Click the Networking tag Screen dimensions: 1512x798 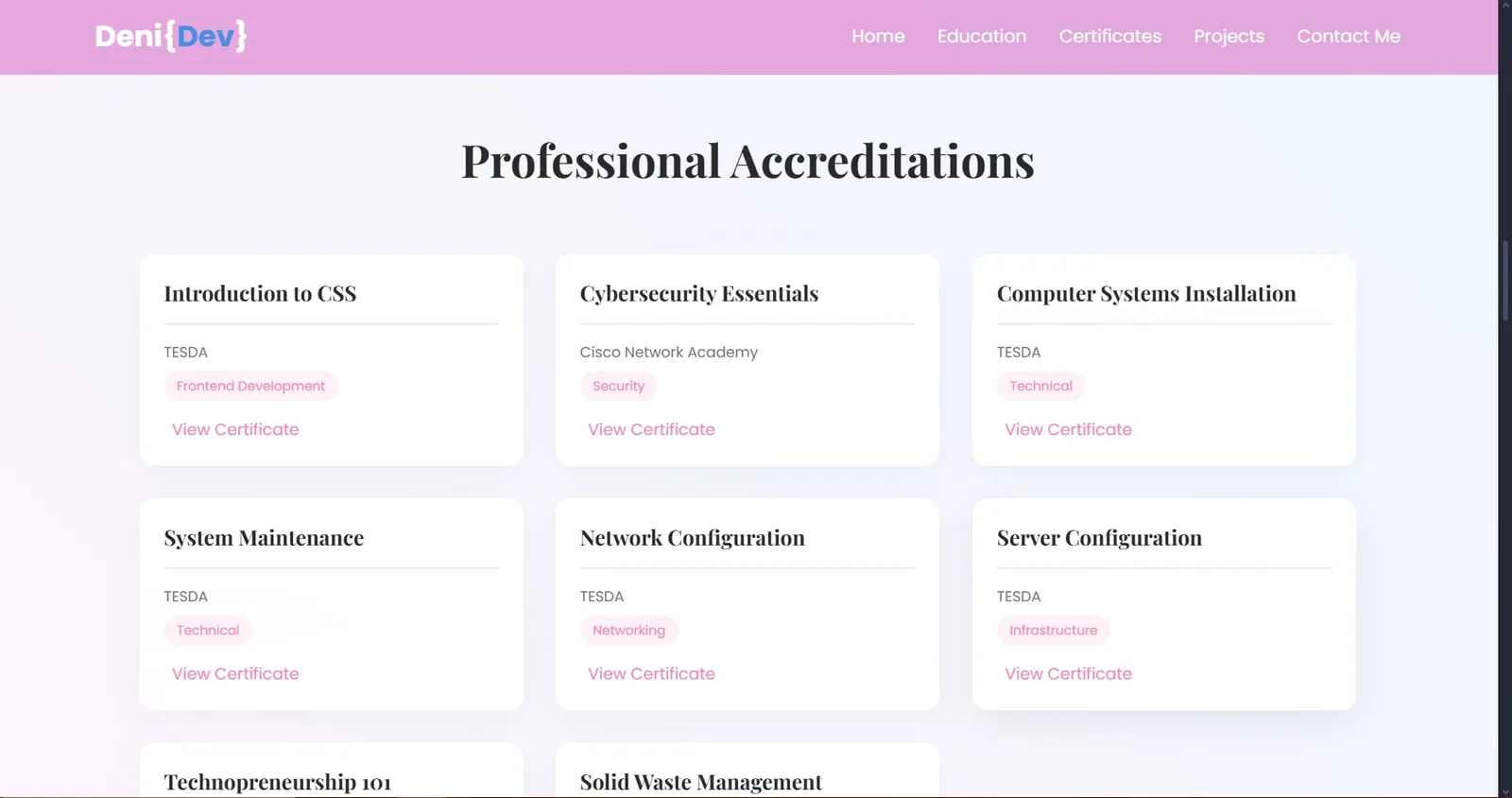628,631
